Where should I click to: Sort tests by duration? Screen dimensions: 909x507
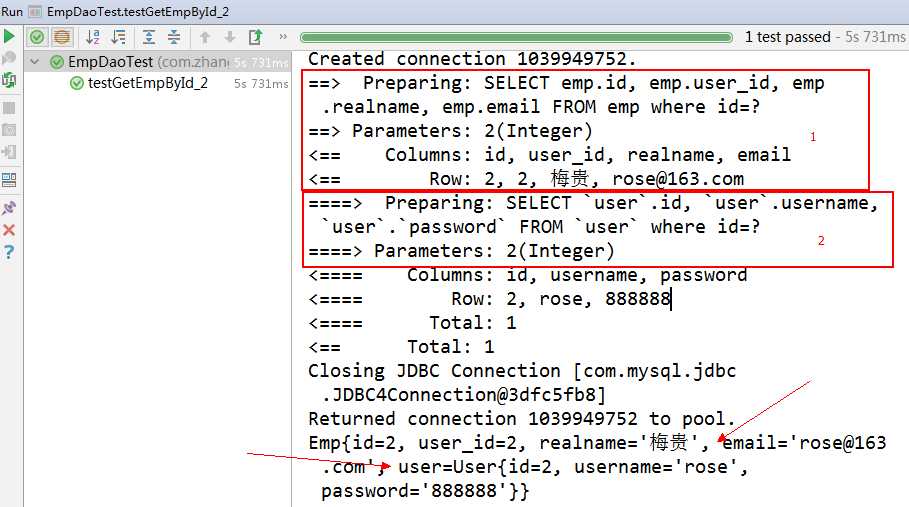pos(118,37)
